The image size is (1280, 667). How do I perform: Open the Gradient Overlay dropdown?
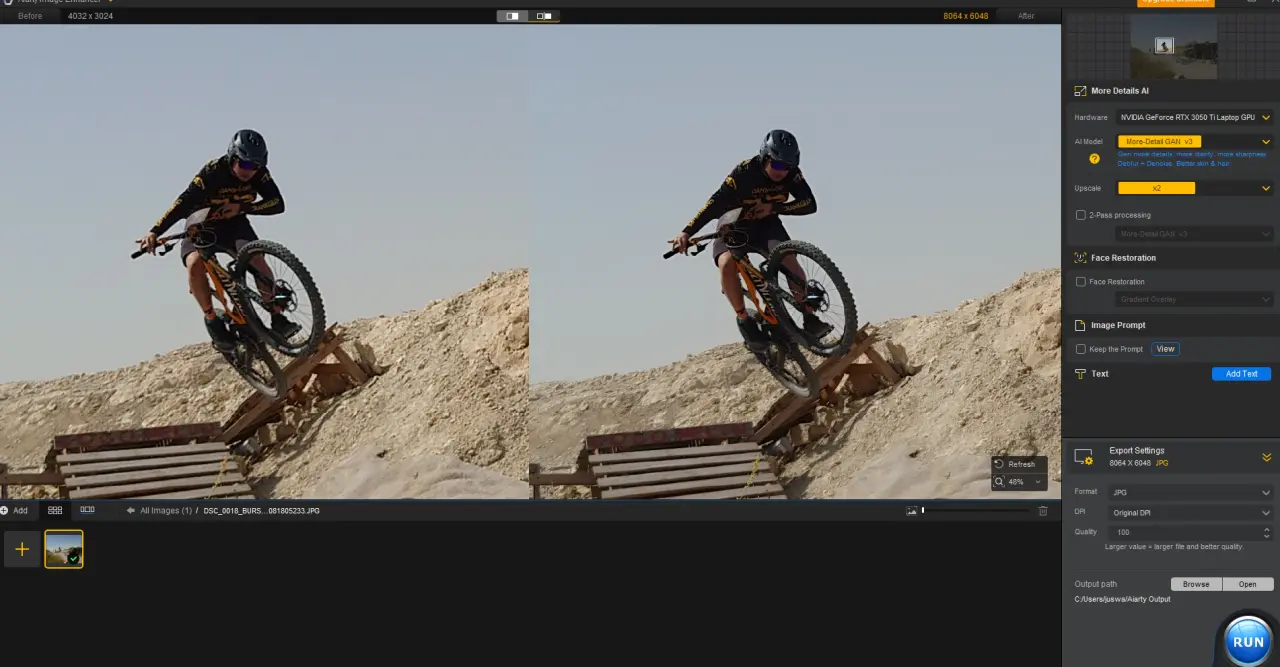point(1195,299)
